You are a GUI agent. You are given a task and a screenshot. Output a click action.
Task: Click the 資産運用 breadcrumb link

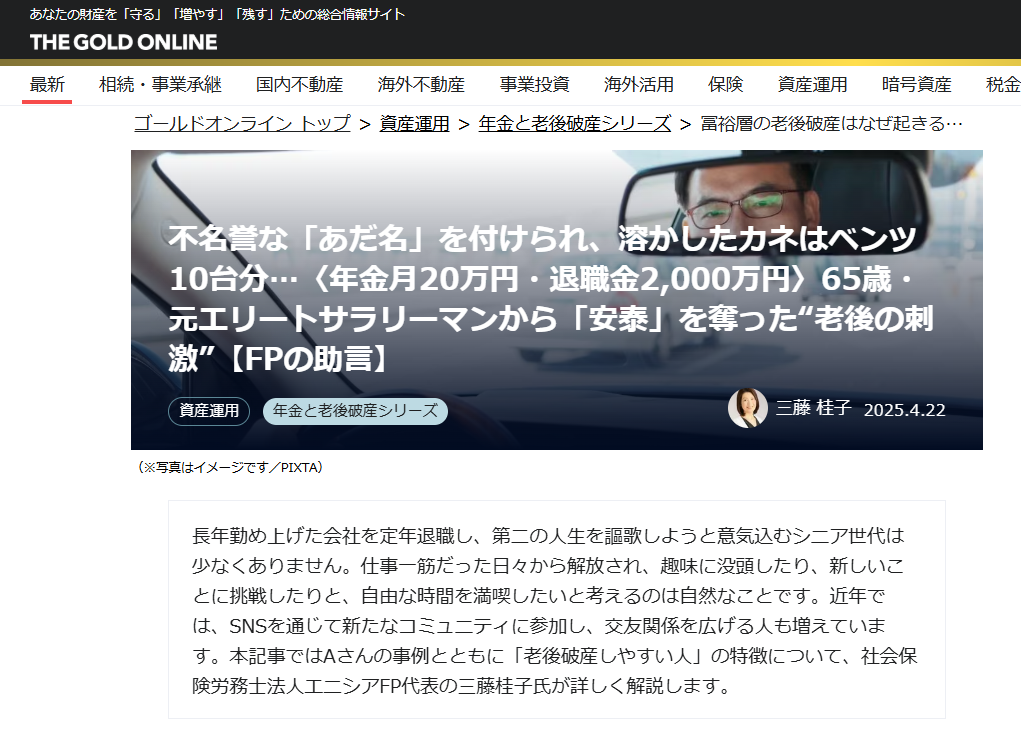coord(415,124)
